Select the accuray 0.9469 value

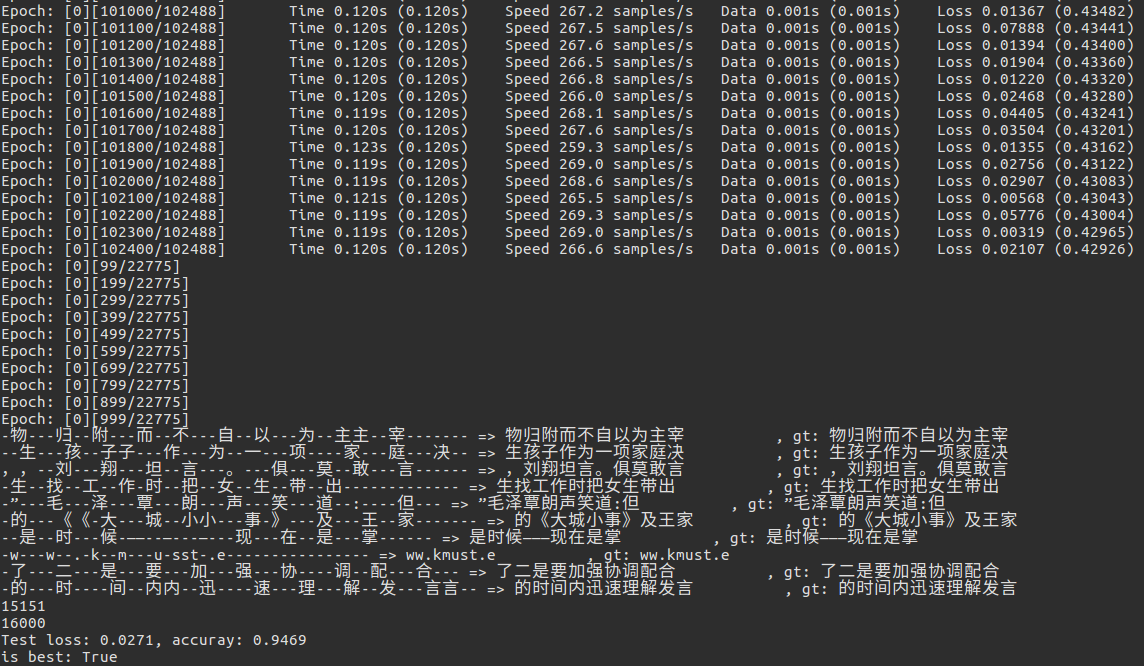coord(239,640)
